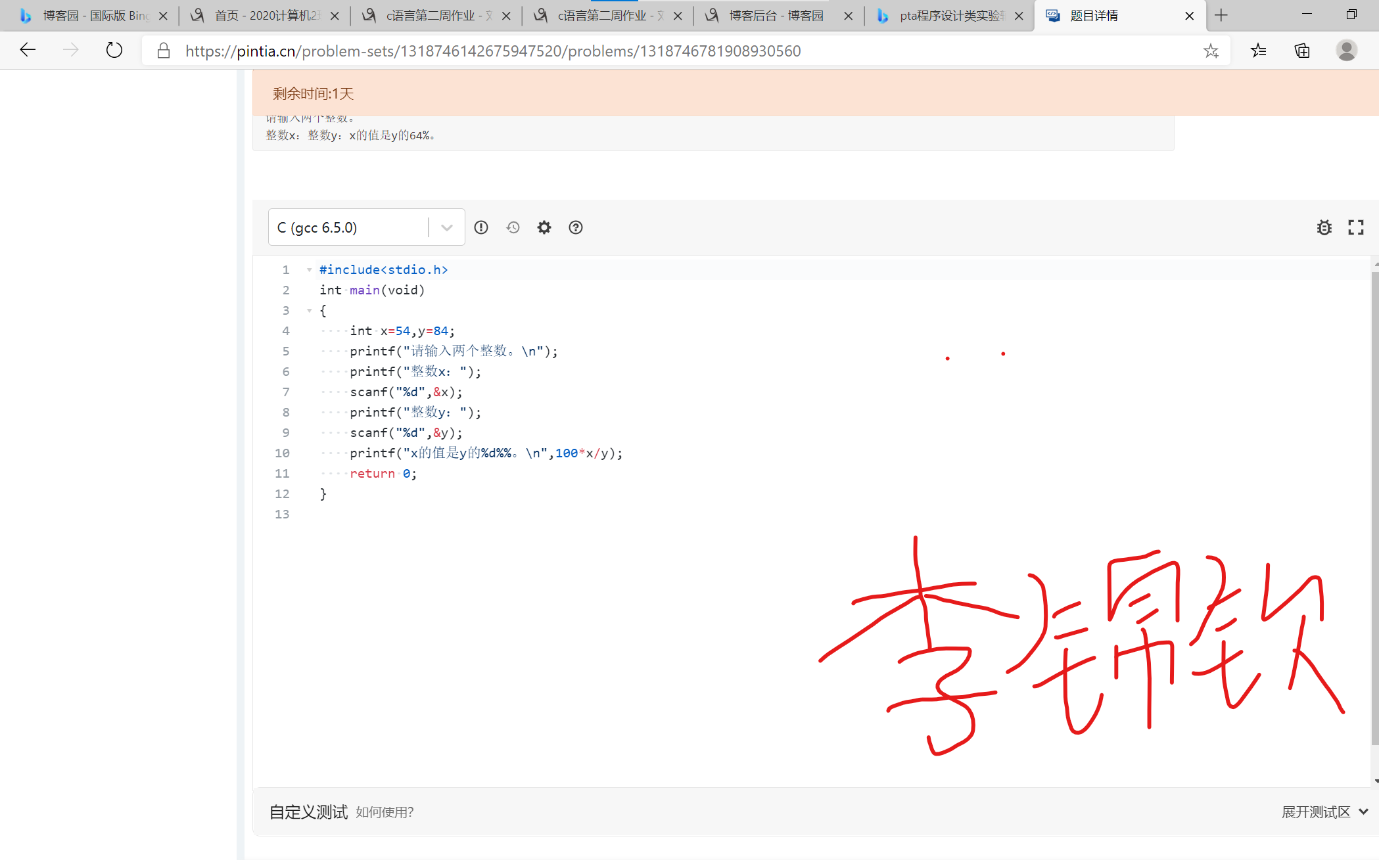The width and height of the screenshot is (1379, 868).
Task: Open browser favorites list icon
Action: (1258, 51)
